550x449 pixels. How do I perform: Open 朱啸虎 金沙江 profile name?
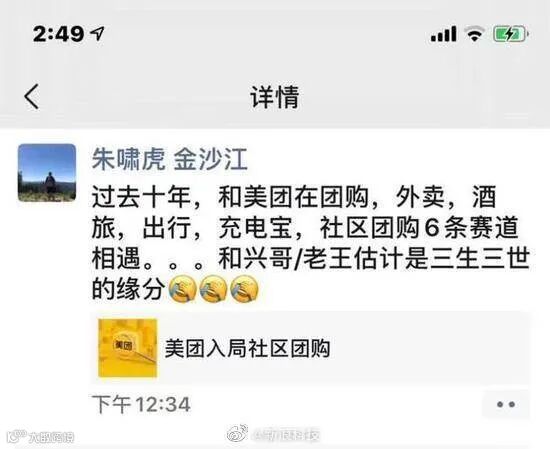[169, 160]
